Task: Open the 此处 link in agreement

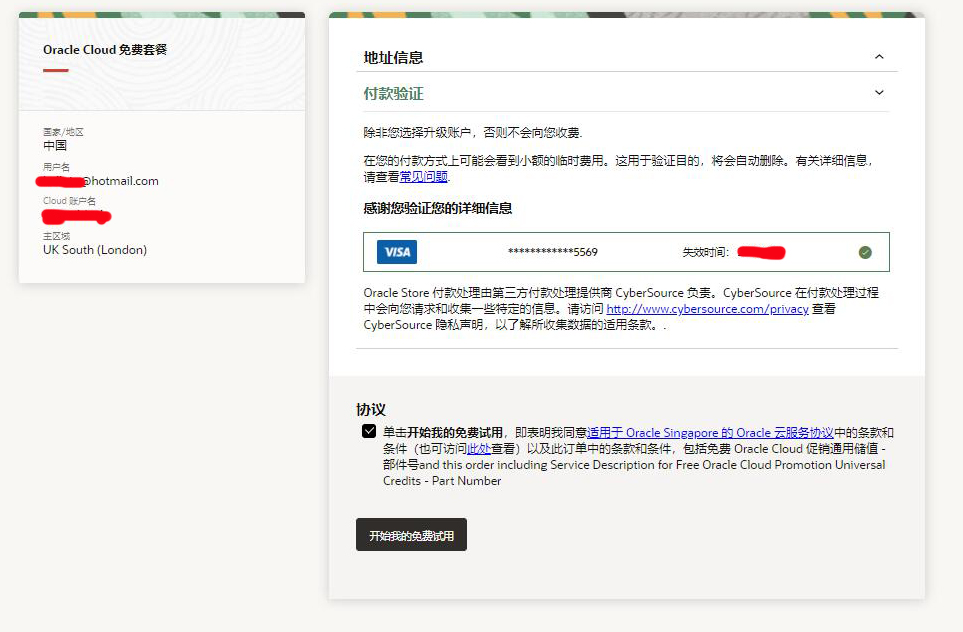Action: 479,448
